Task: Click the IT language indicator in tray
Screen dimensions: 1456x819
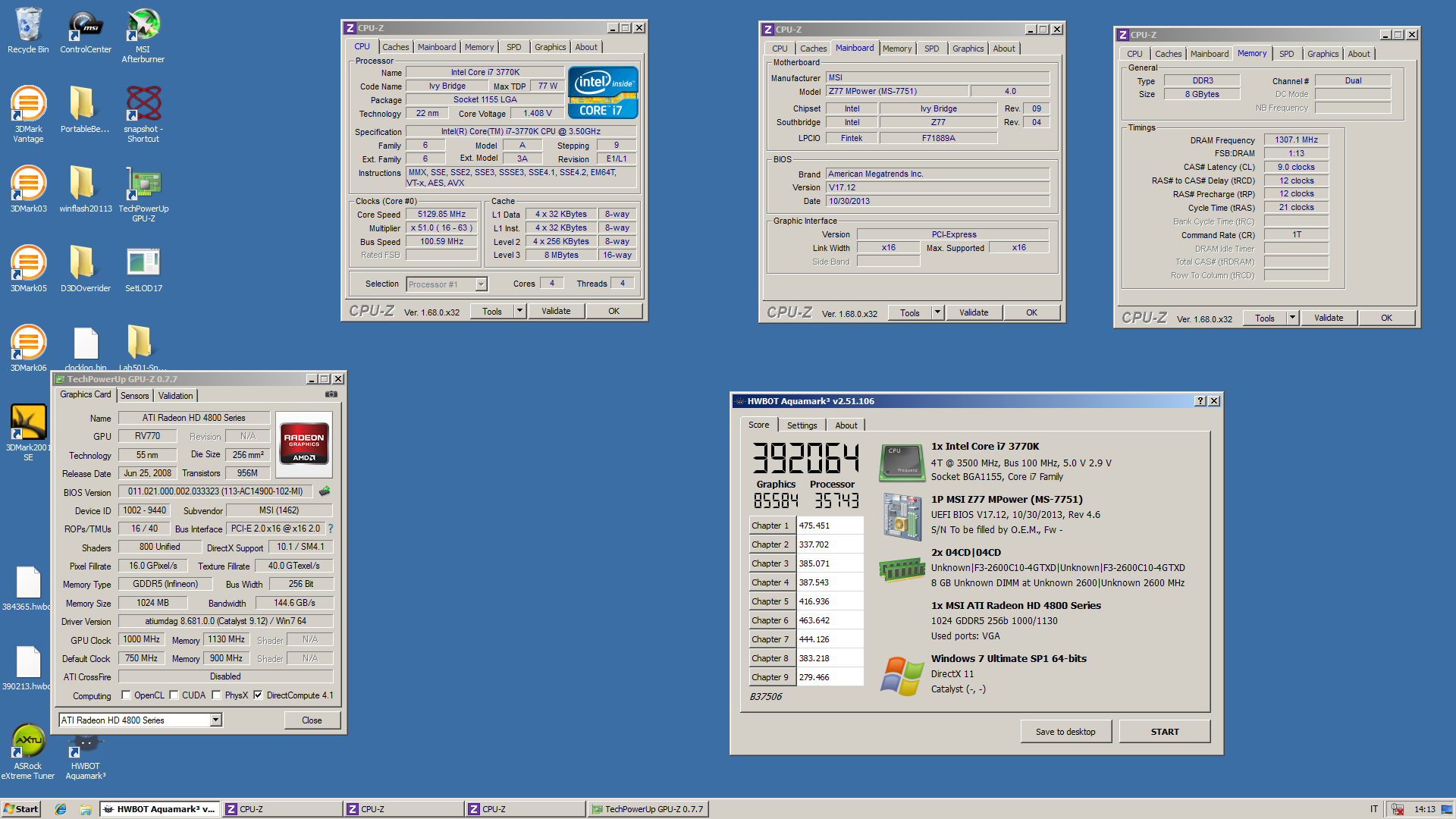Action: (x=1373, y=809)
